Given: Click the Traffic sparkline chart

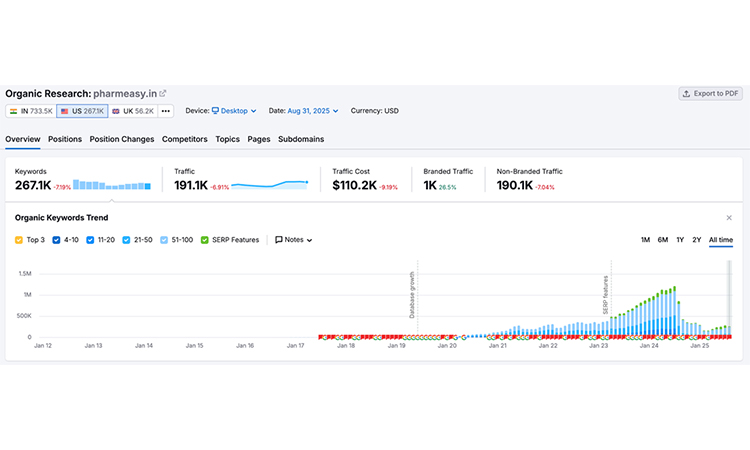Looking at the screenshot, I should point(270,185).
